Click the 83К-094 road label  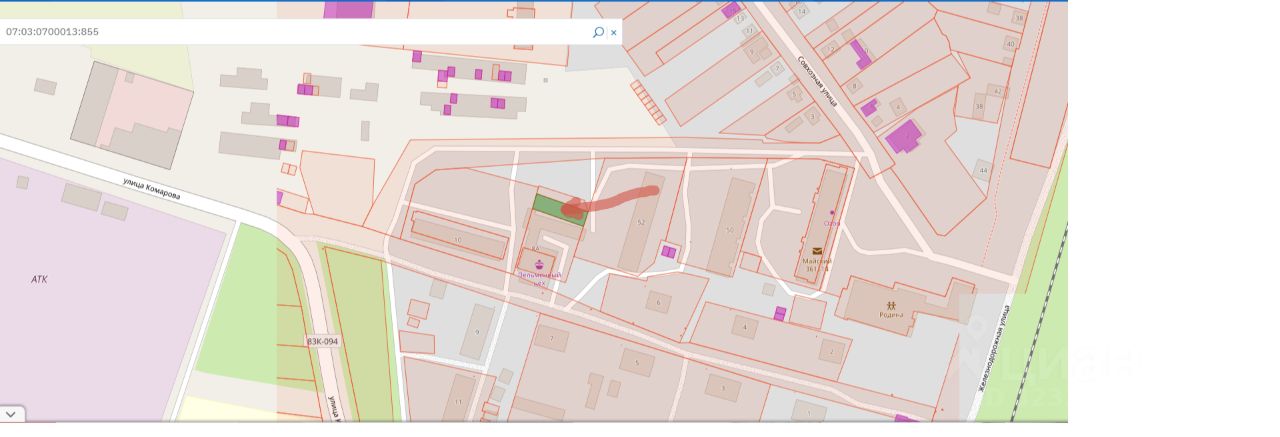[x=322, y=342]
